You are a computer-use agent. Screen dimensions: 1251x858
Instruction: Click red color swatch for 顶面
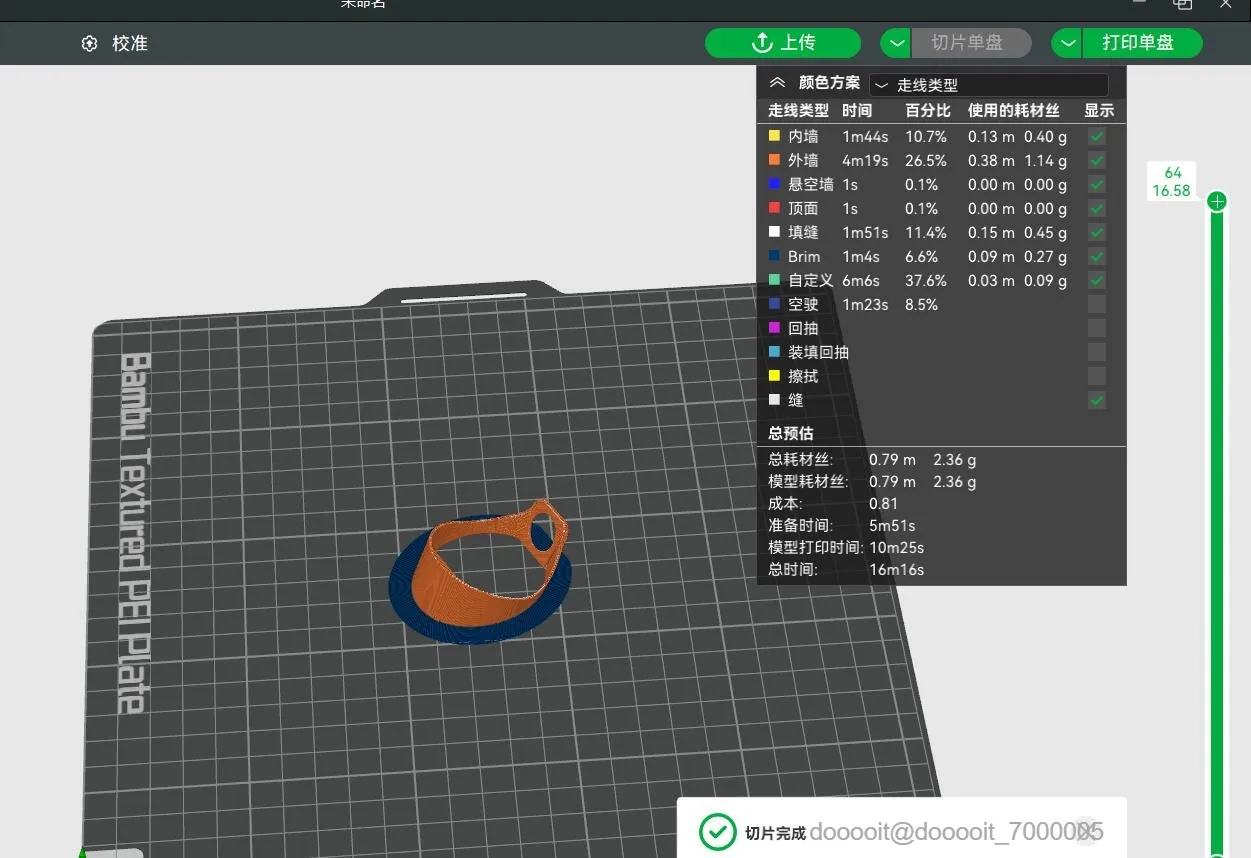774,207
